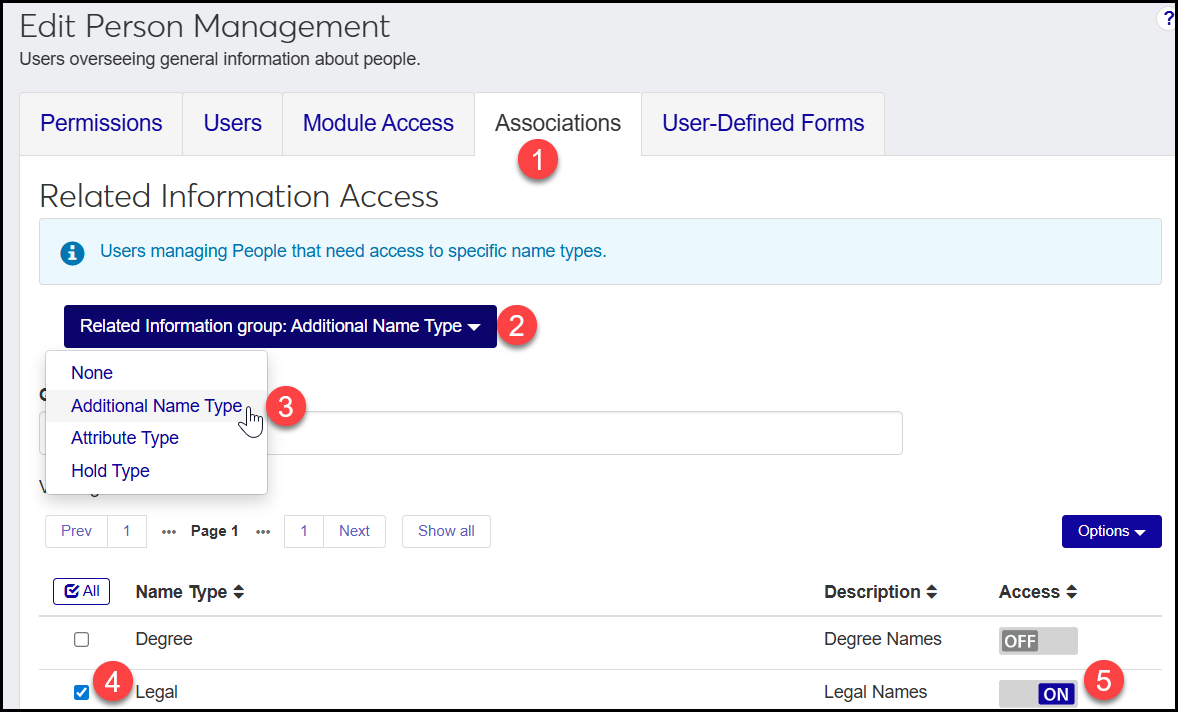
Task: Click the Legal Names description cell
Action: (875, 692)
